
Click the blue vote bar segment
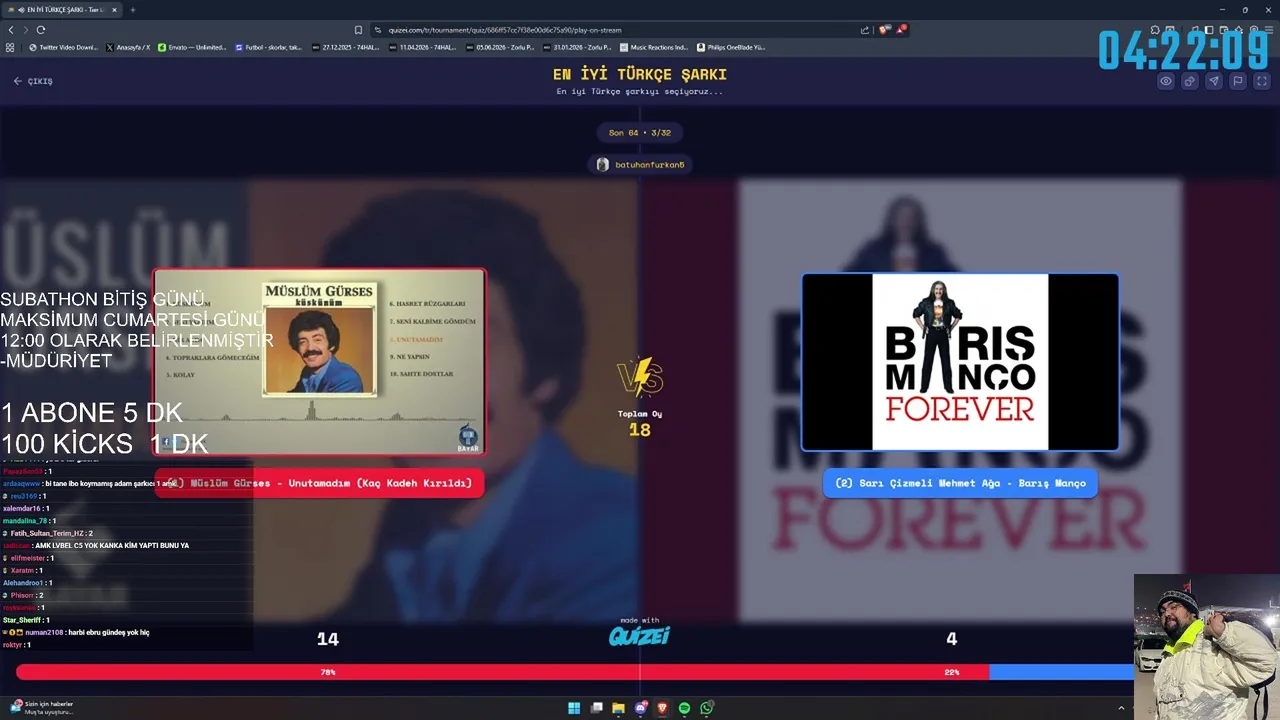click(1061, 672)
